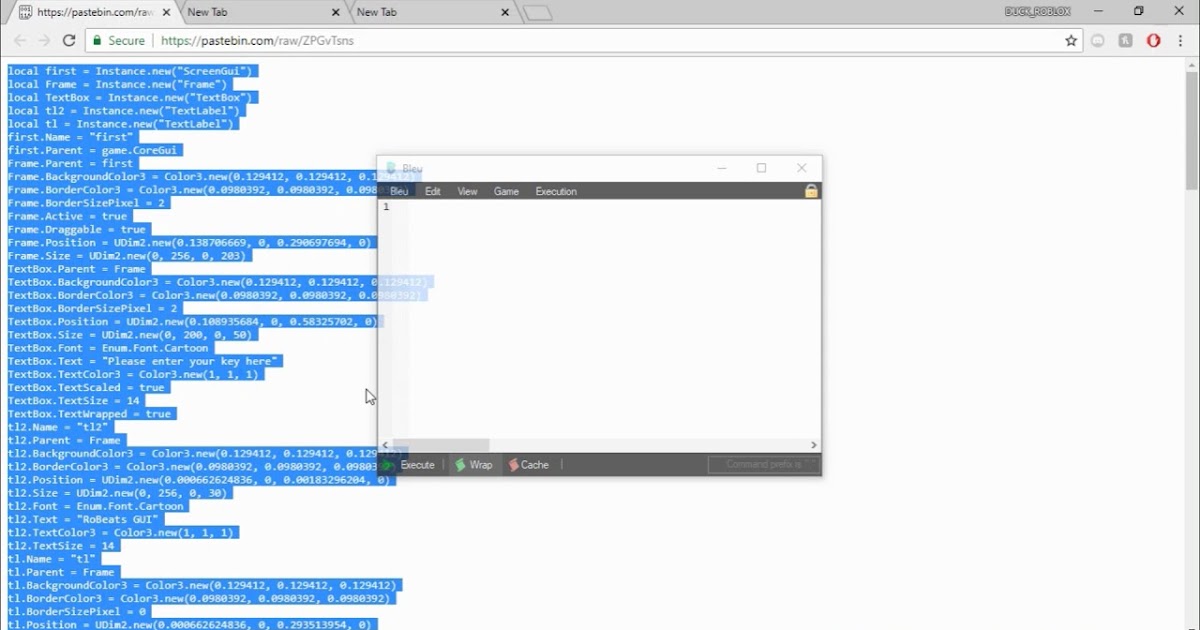1200x630 pixels.
Task: Click line 'Frame.BorderSizePixel = 2'
Action: [88, 203]
